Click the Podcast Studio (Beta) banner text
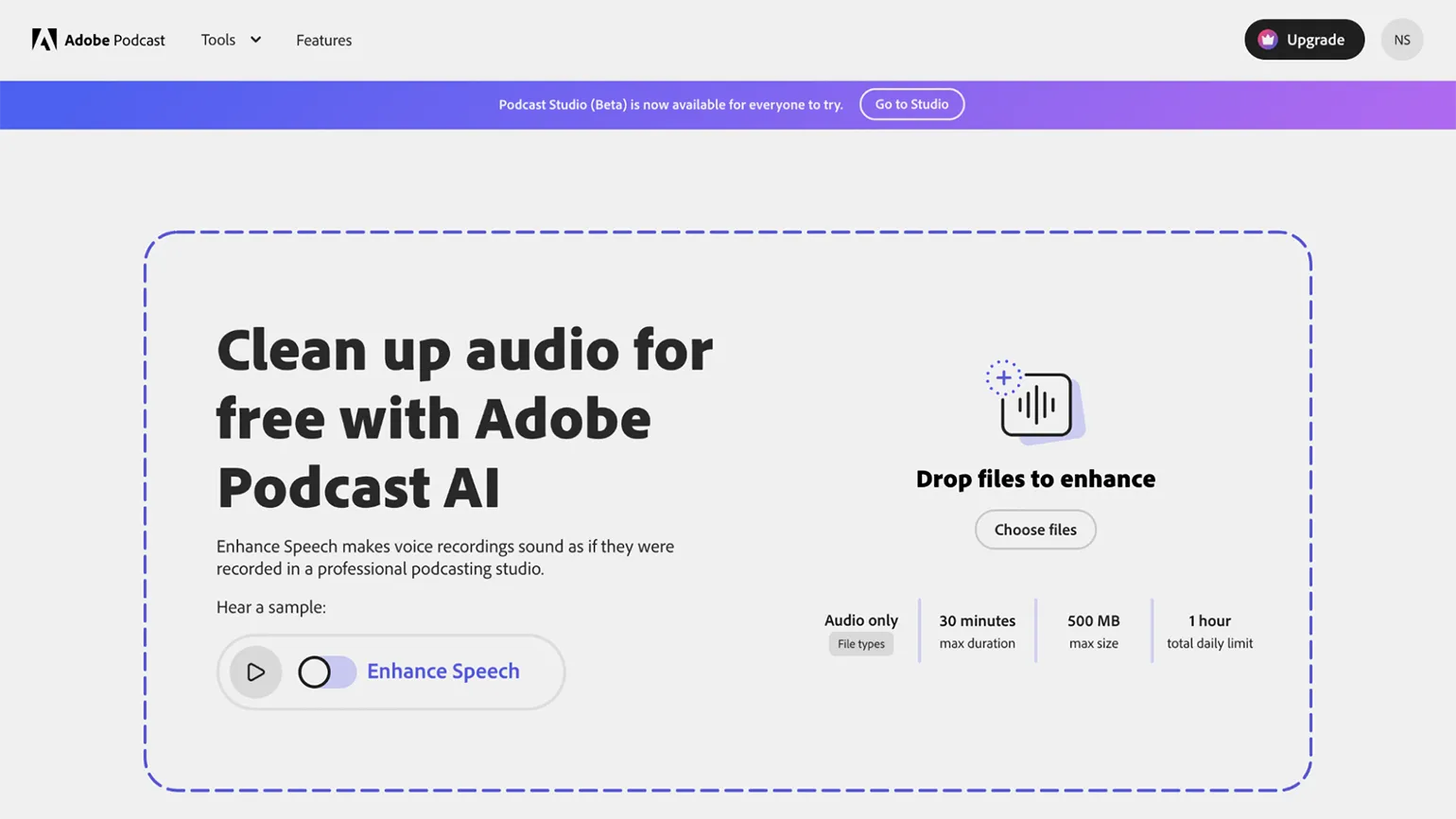Screen dimensions: 1456x819 [670, 105]
